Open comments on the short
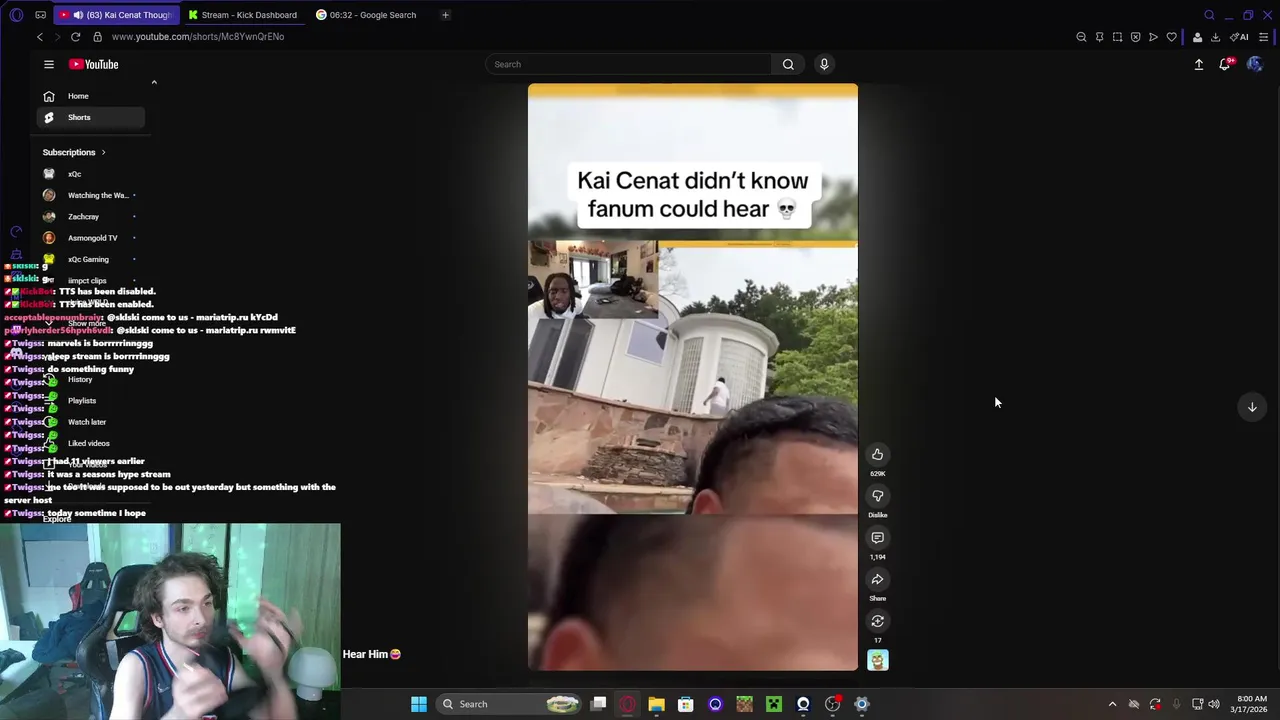 click(877, 538)
